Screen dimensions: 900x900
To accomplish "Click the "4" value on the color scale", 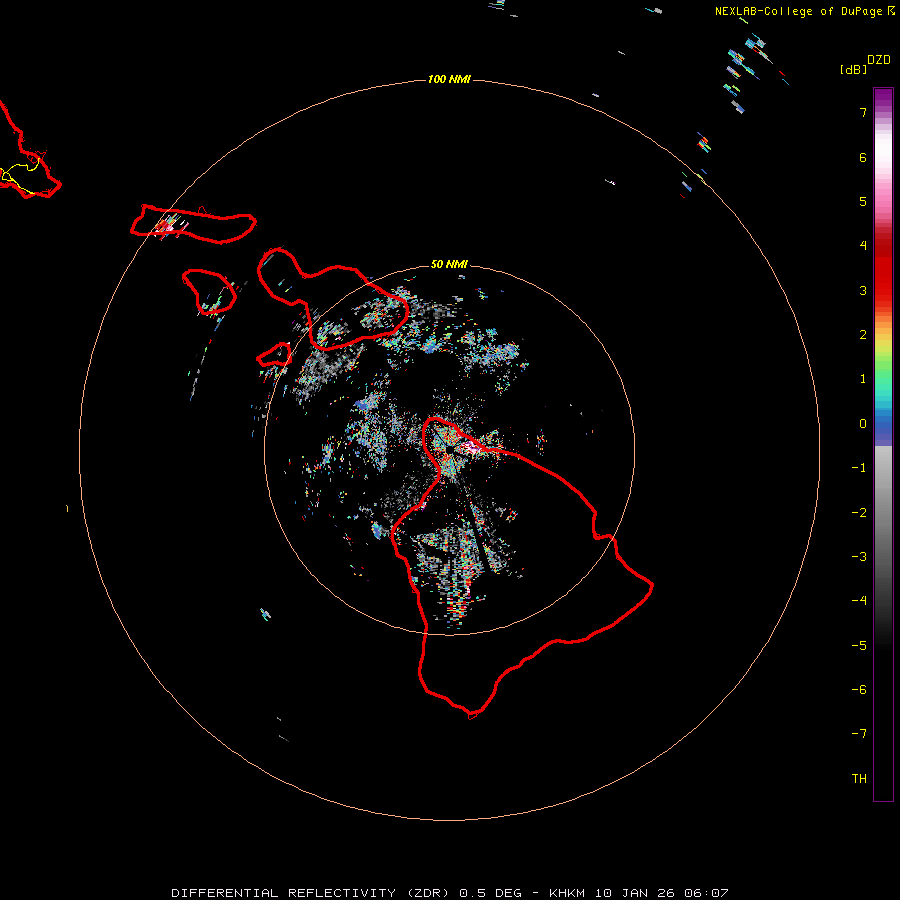I will pyautogui.click(x=863, y=246).
